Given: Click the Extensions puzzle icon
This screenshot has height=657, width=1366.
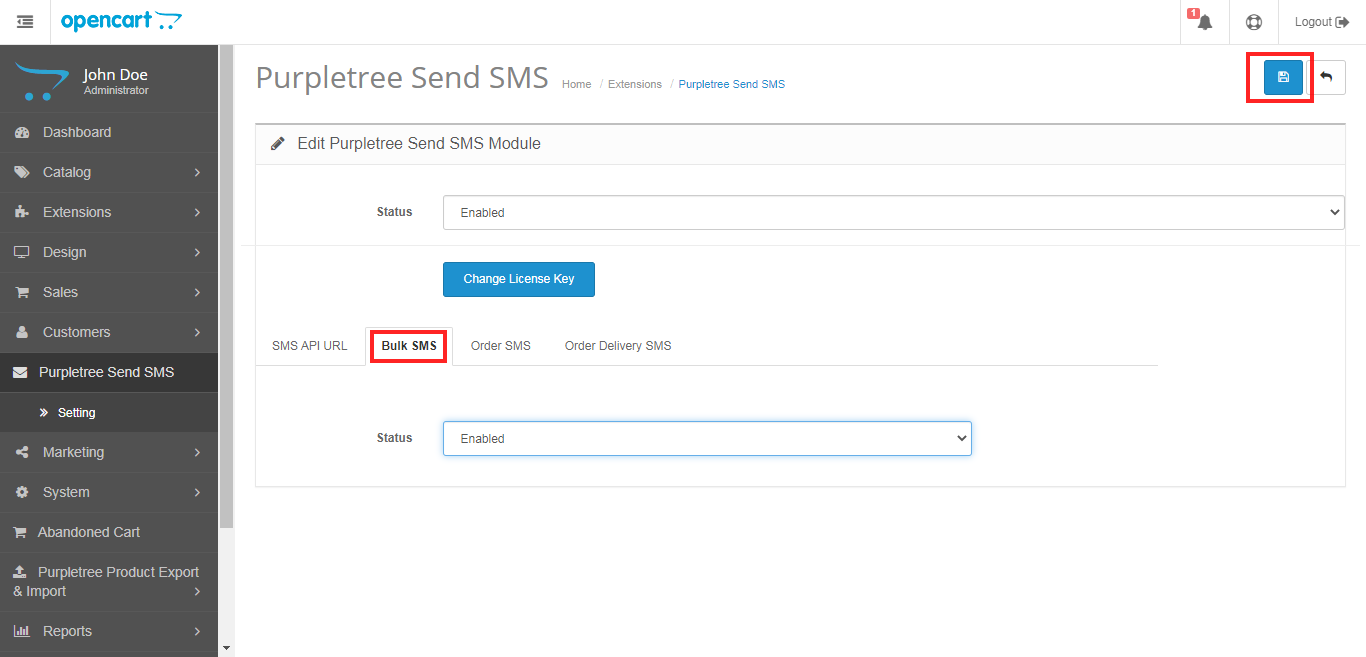Looking at the screenshot, I should (22, 213).
